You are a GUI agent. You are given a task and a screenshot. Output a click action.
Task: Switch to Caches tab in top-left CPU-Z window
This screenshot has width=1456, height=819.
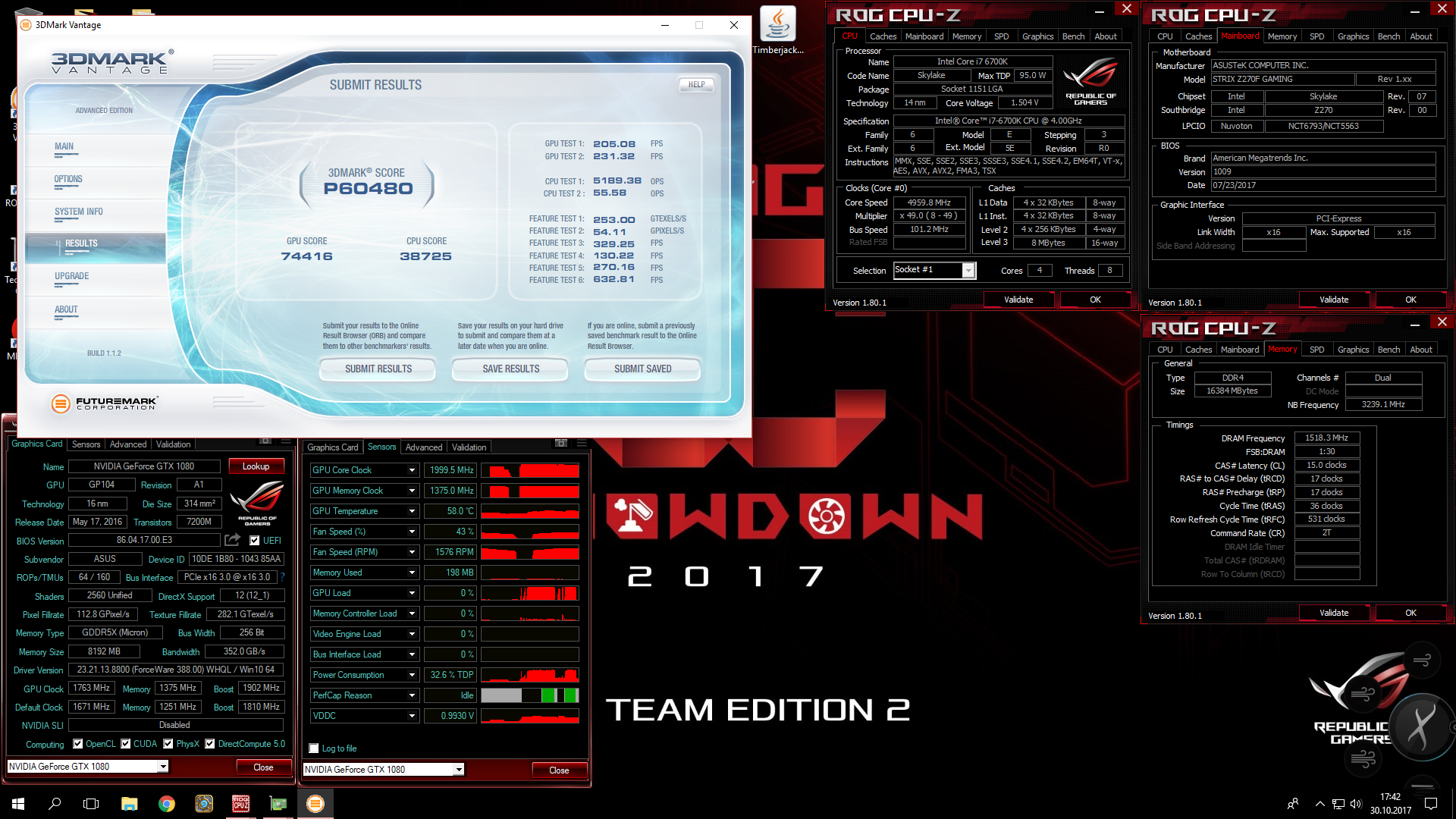tap(883, 36)
